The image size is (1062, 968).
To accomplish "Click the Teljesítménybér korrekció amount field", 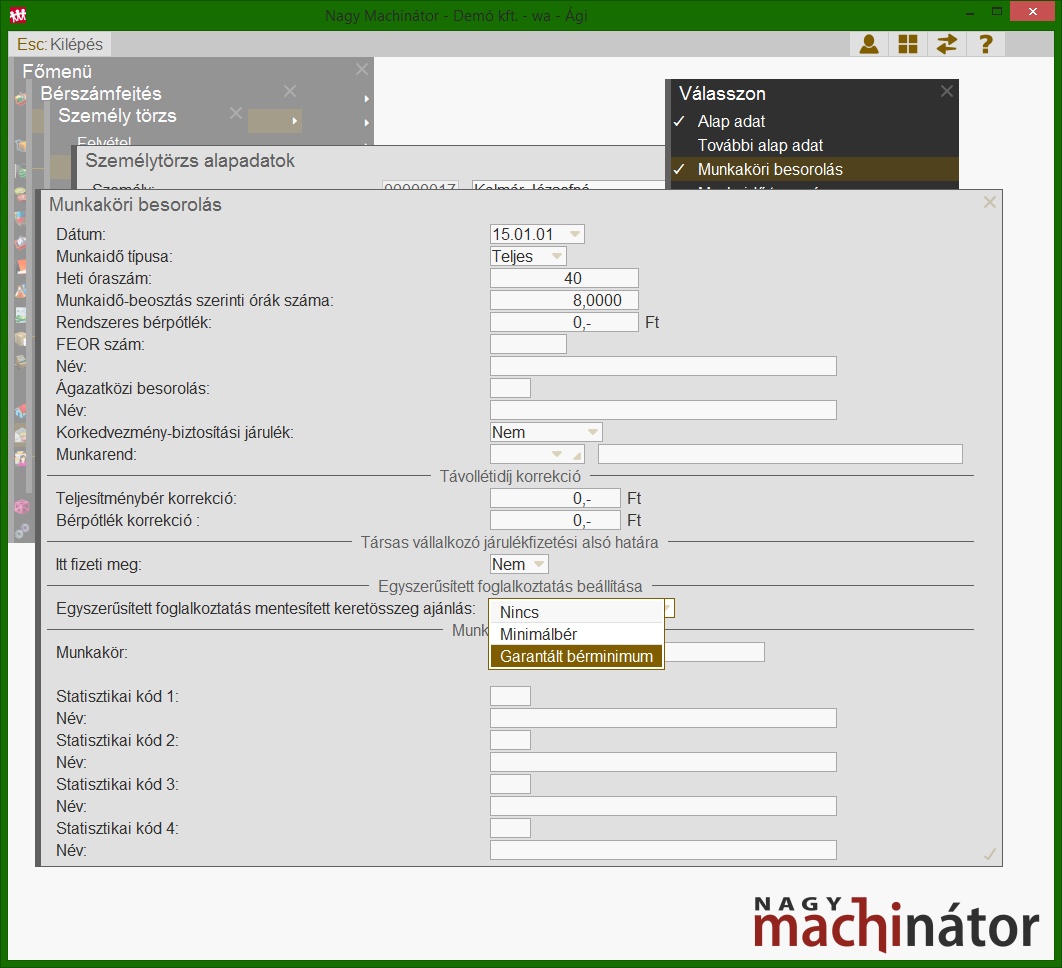I will pyautogui.click(x=555, y=499).
